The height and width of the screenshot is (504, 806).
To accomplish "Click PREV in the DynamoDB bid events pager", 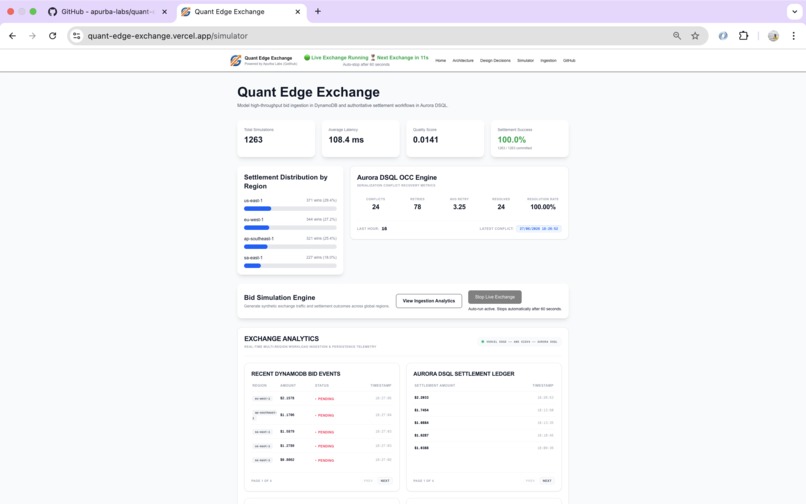I will [368, 481].
